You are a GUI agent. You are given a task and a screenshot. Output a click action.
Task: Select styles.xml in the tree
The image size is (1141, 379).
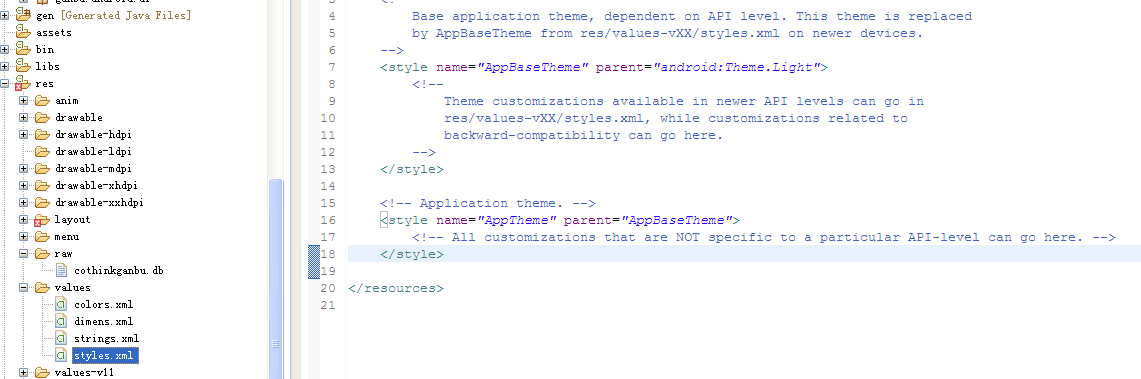point(105,356)
